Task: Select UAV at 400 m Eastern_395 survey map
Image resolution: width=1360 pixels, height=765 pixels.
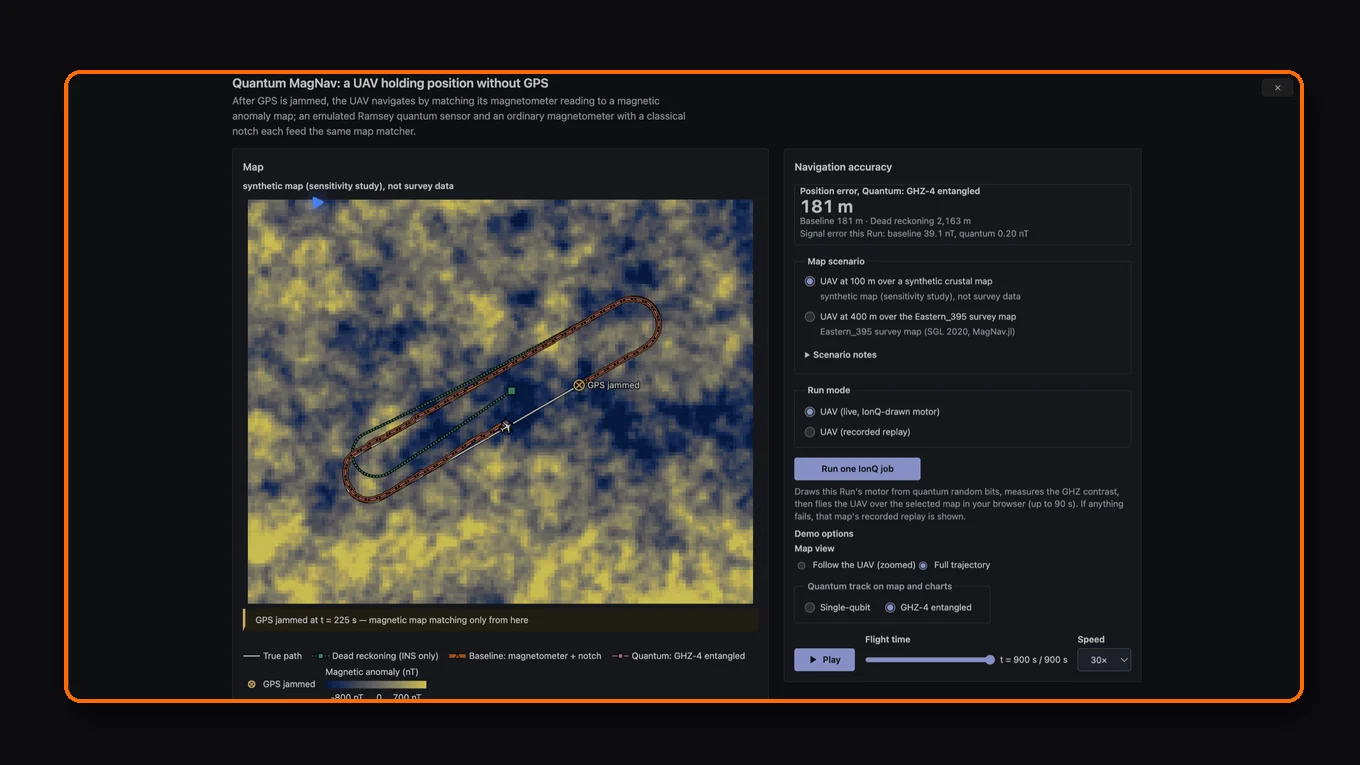Action: click(x=810, y=317)
